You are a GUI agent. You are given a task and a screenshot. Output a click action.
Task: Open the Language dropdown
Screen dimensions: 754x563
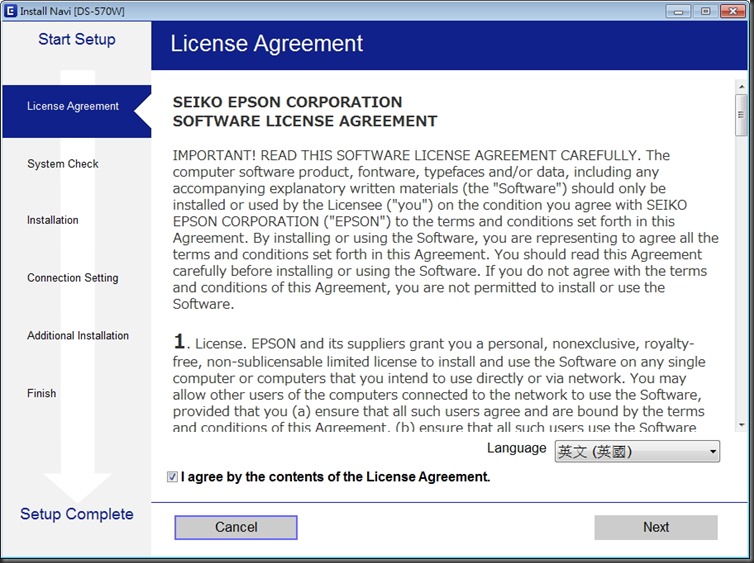click(x=637, y=451)
